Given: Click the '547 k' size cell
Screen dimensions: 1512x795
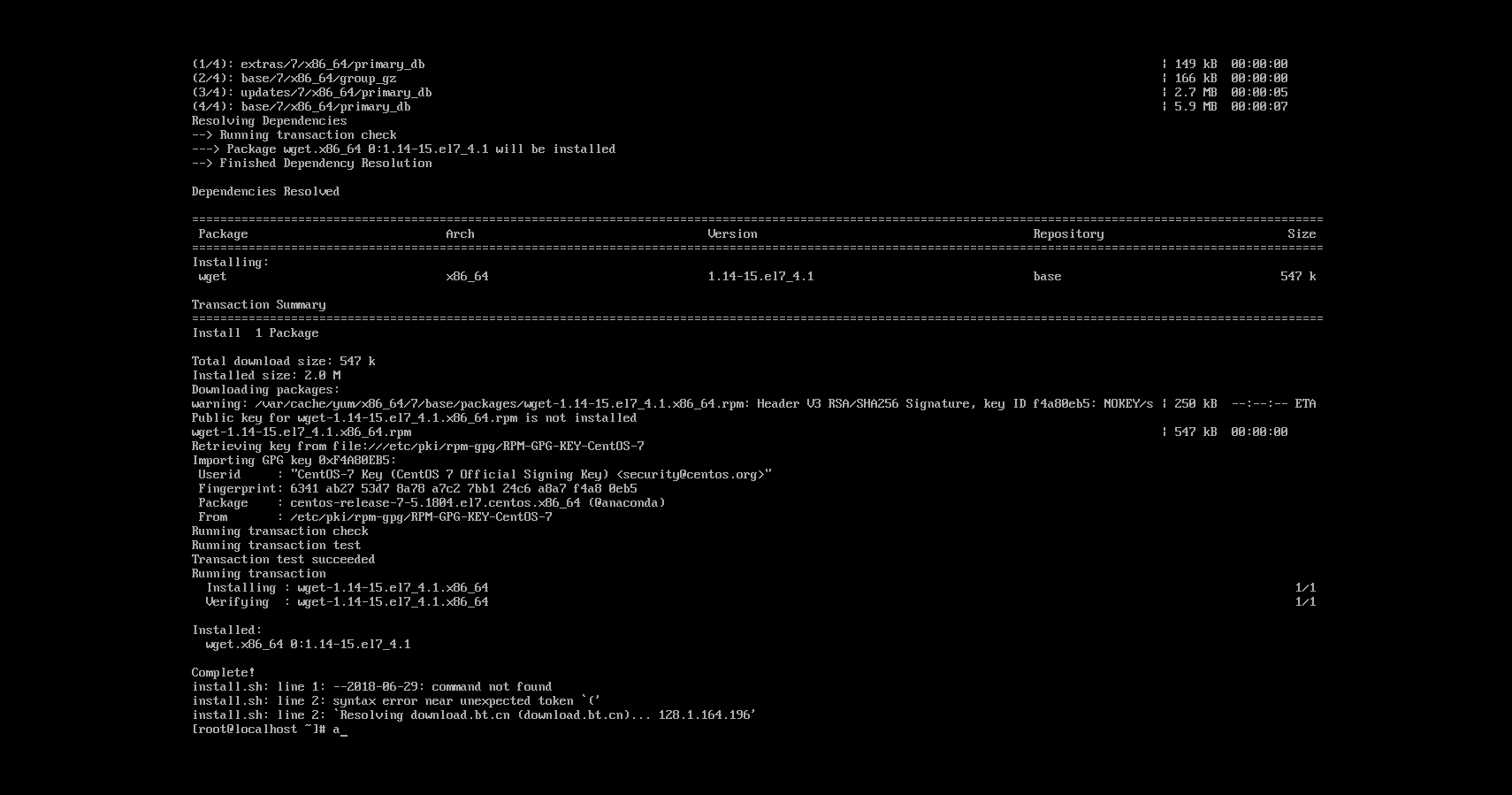Looking at the screenshot, I should coord(1299,276).
